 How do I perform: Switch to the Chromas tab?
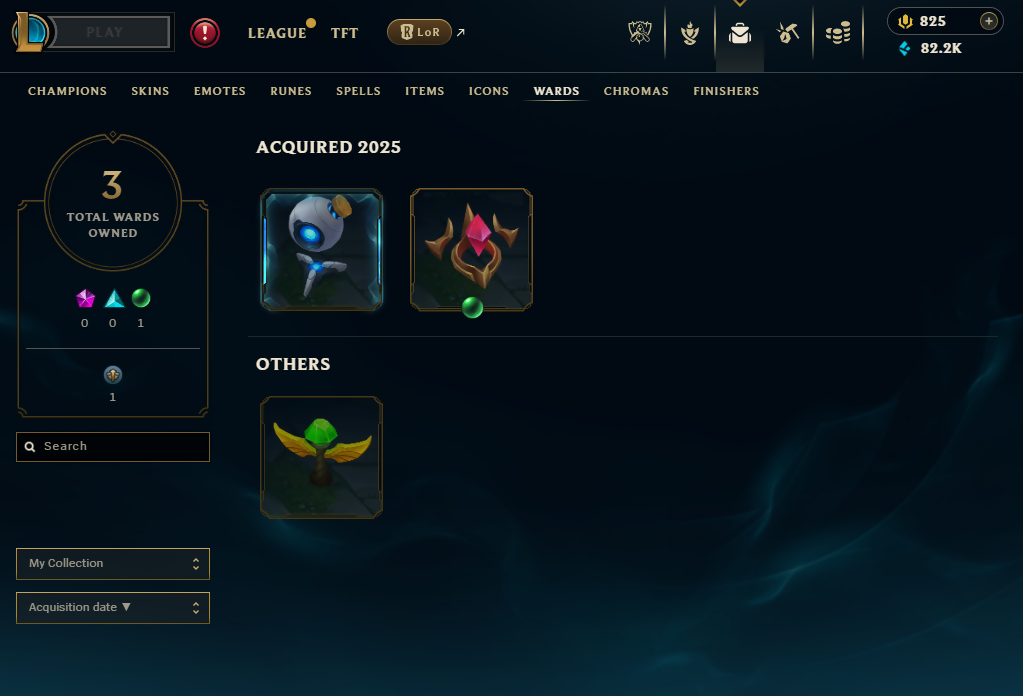pyautogui.click(x=636, y=91)
